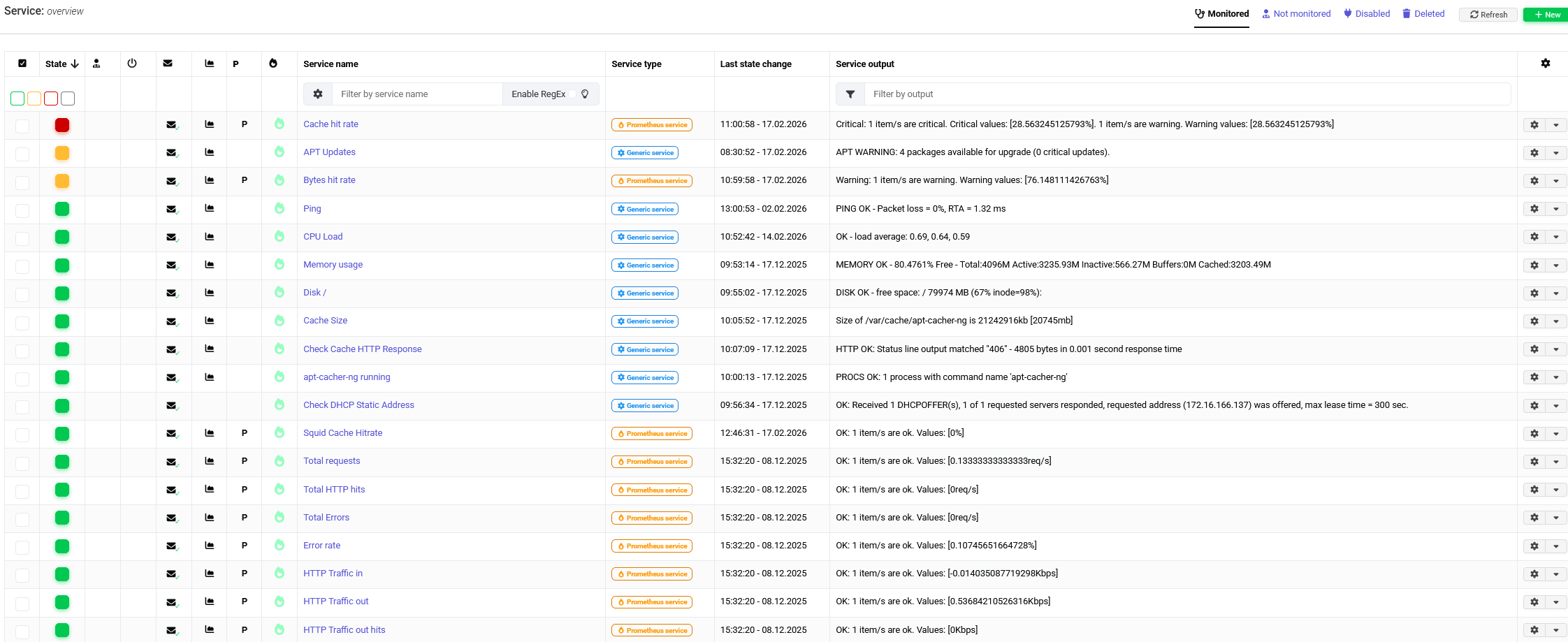Screen dimensions: 1568x642
Task: Click the Filter by output text field
Action: click(1186, 94)
